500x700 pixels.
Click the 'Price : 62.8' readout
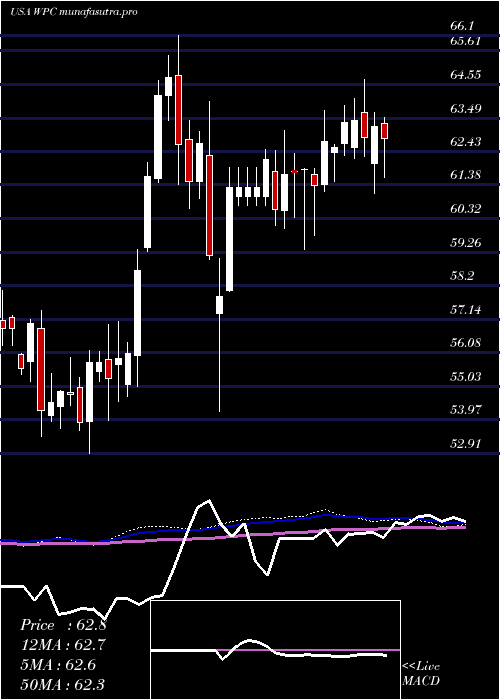[x=63, y=625]
